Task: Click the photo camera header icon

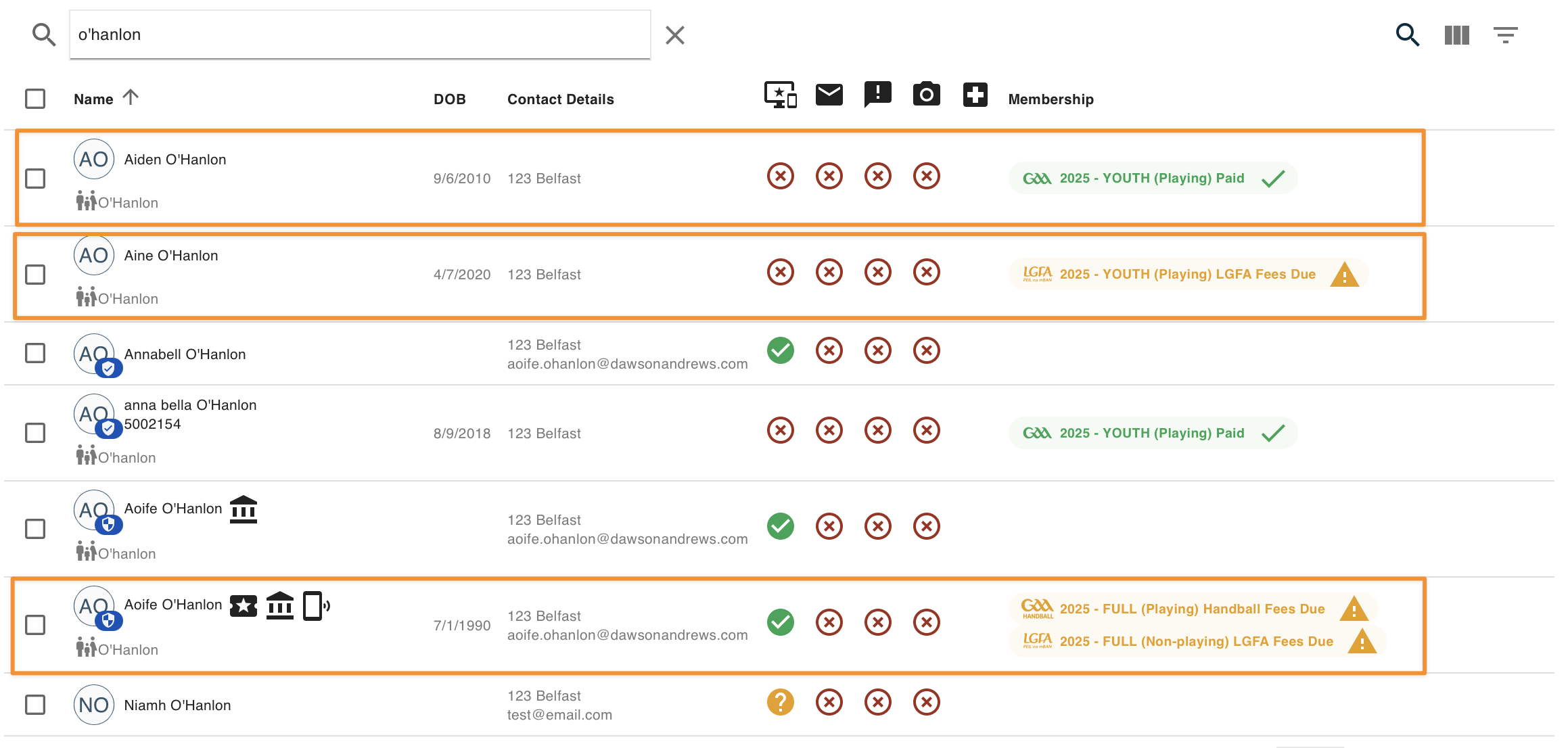Action: [927, 94]
